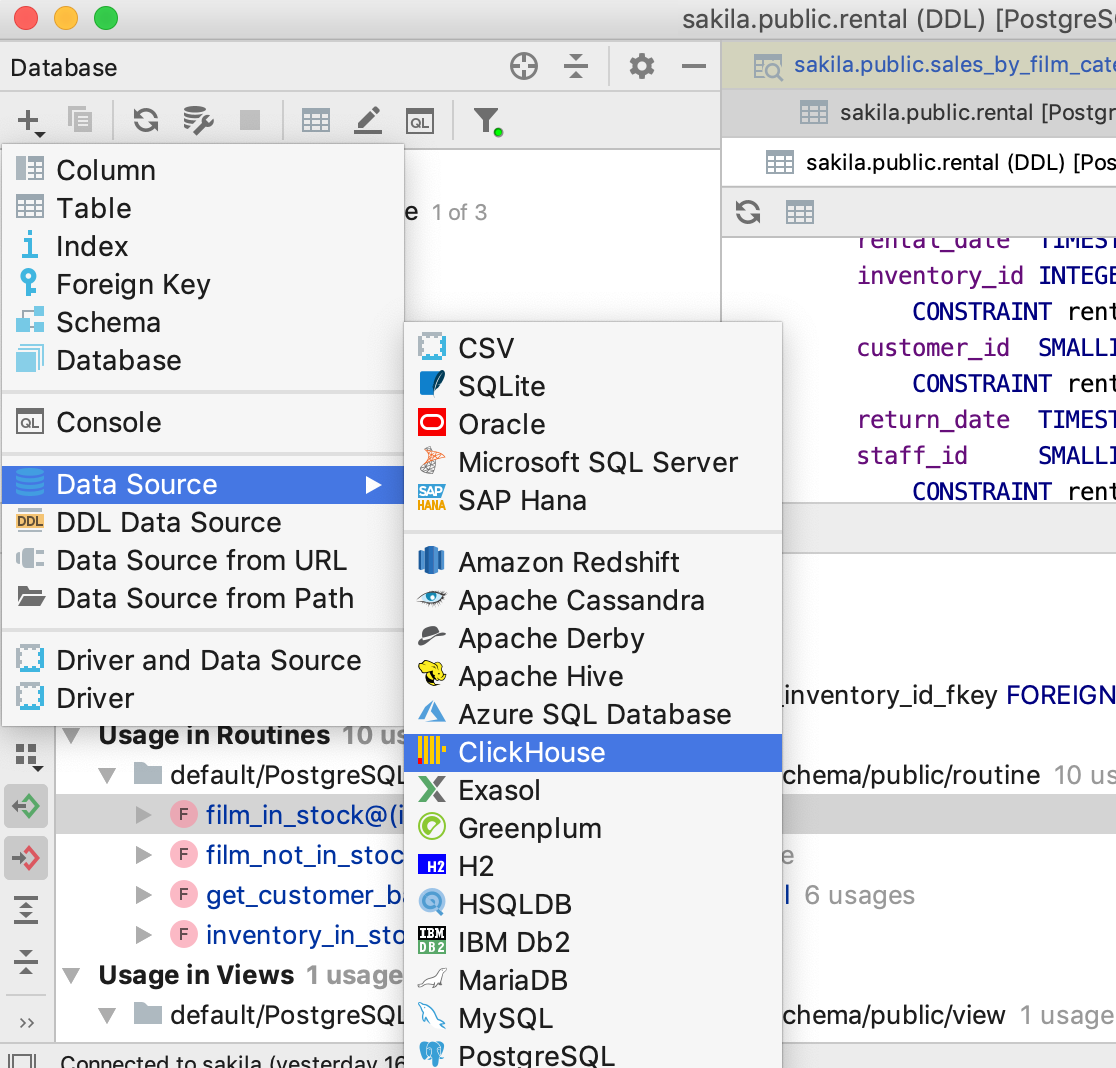Create new Foreign Key from menu
This screenshot has height=1068, width=1116.
point(203,285)
